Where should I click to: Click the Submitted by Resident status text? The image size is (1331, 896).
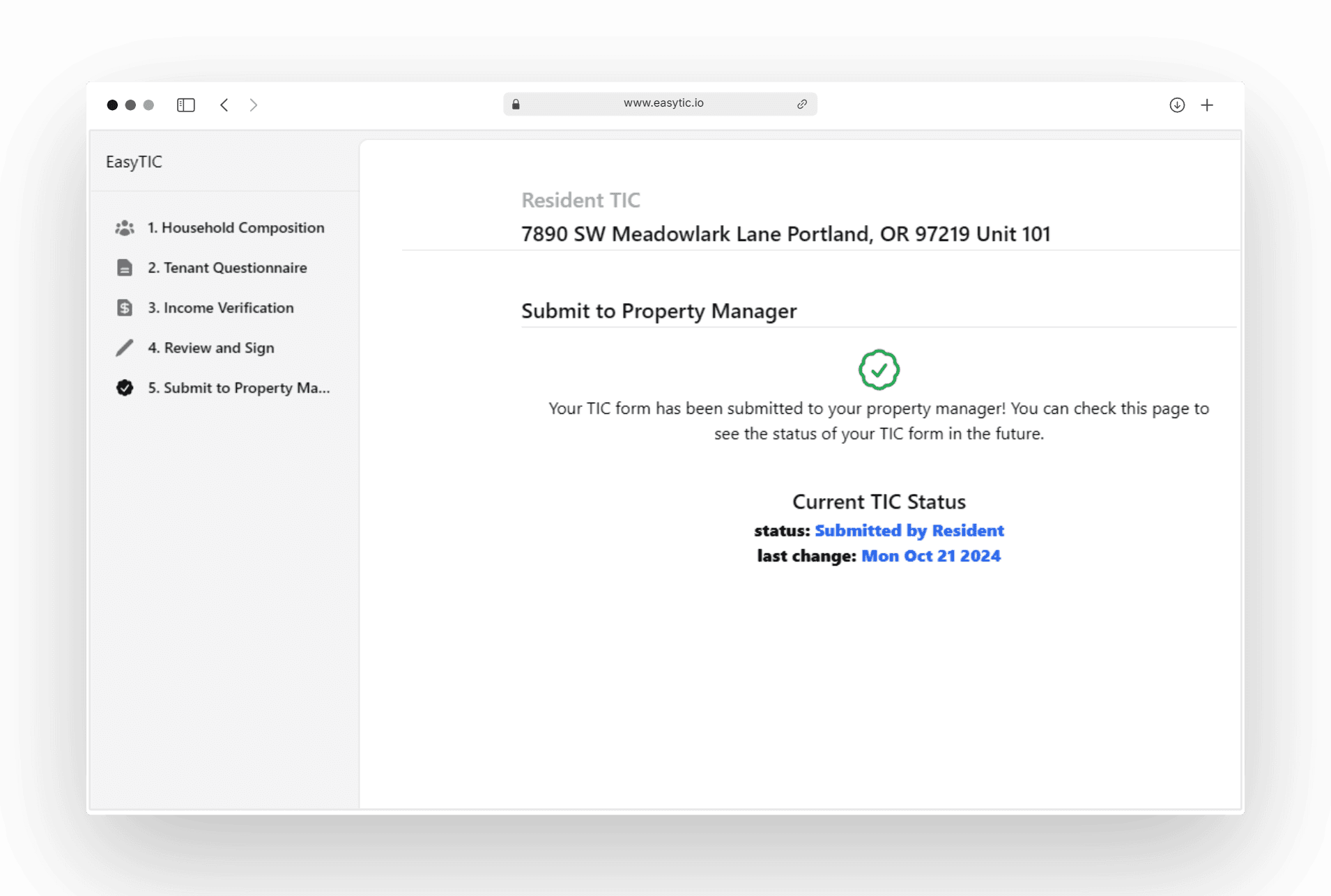[909, 531]
